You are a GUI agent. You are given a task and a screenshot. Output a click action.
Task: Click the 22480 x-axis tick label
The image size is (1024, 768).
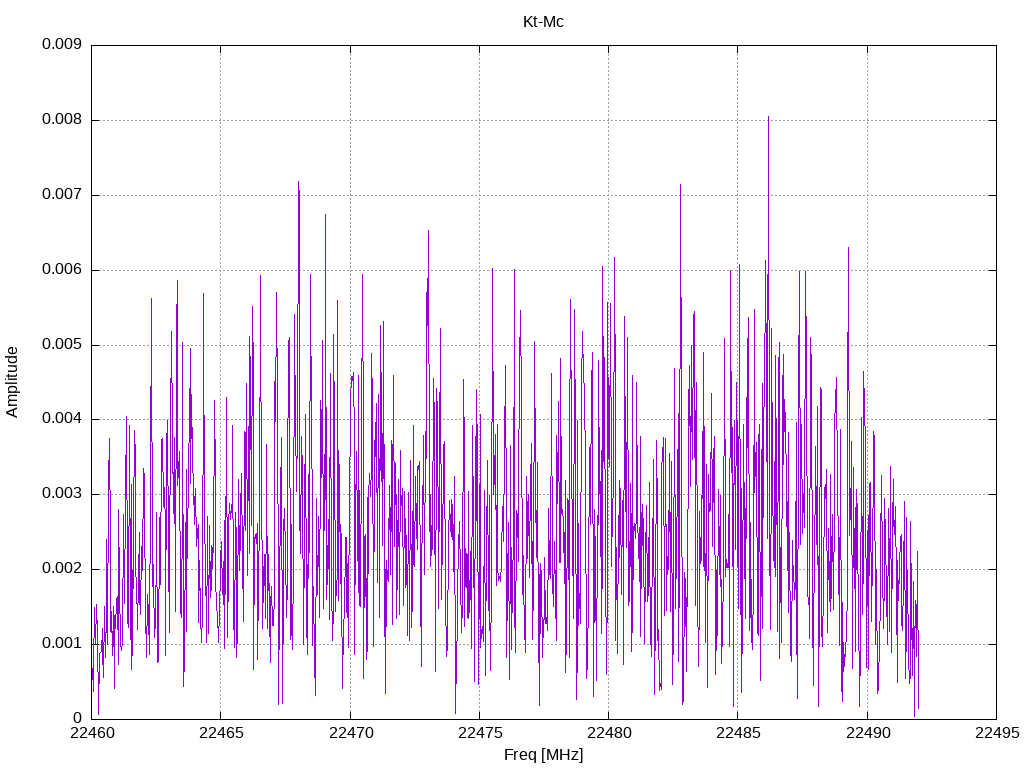click(608, 733)
